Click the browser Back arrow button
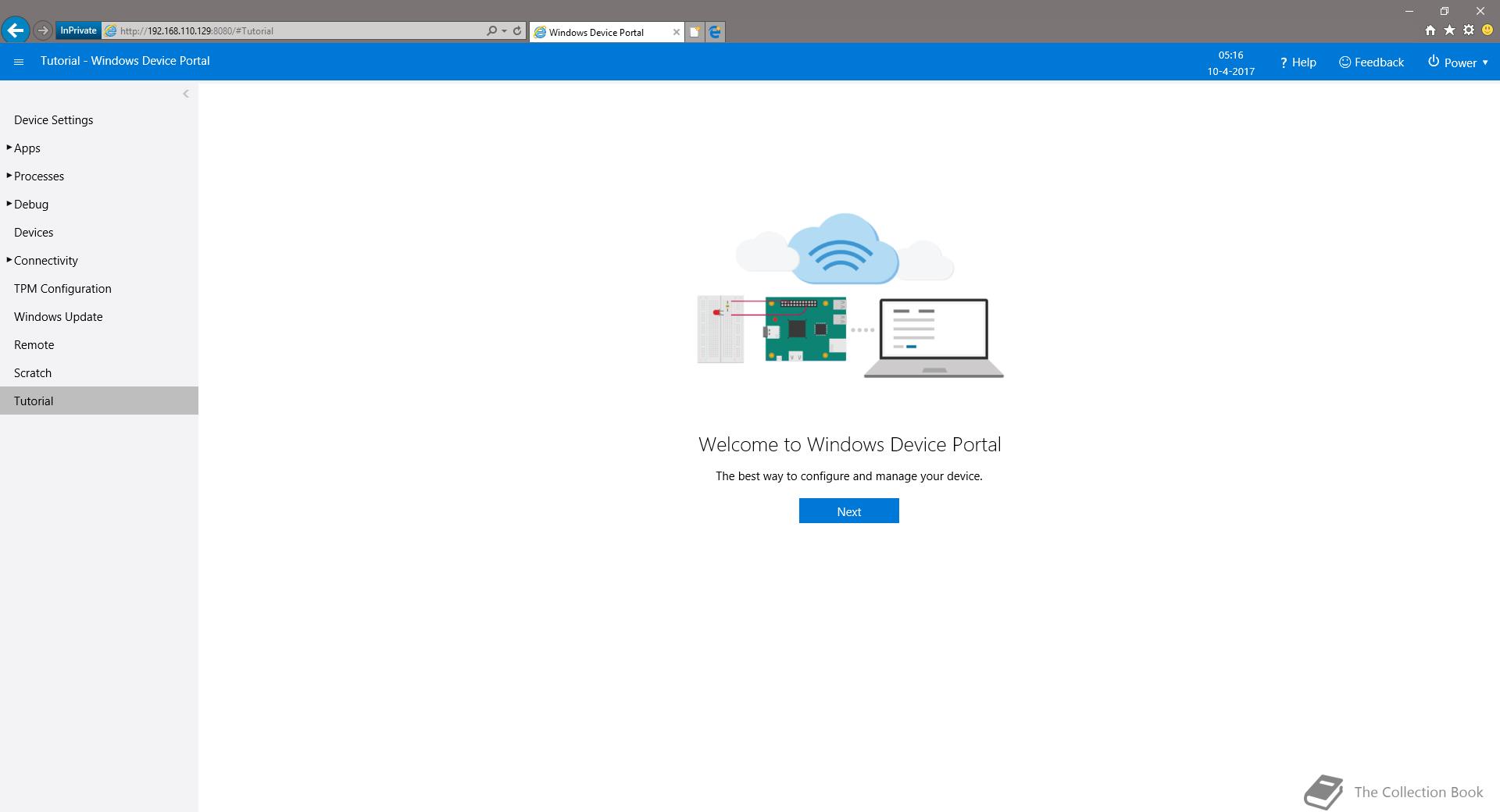Image resolution: width=1500 pixels, height=812 pixels. (x=16, y=30)
